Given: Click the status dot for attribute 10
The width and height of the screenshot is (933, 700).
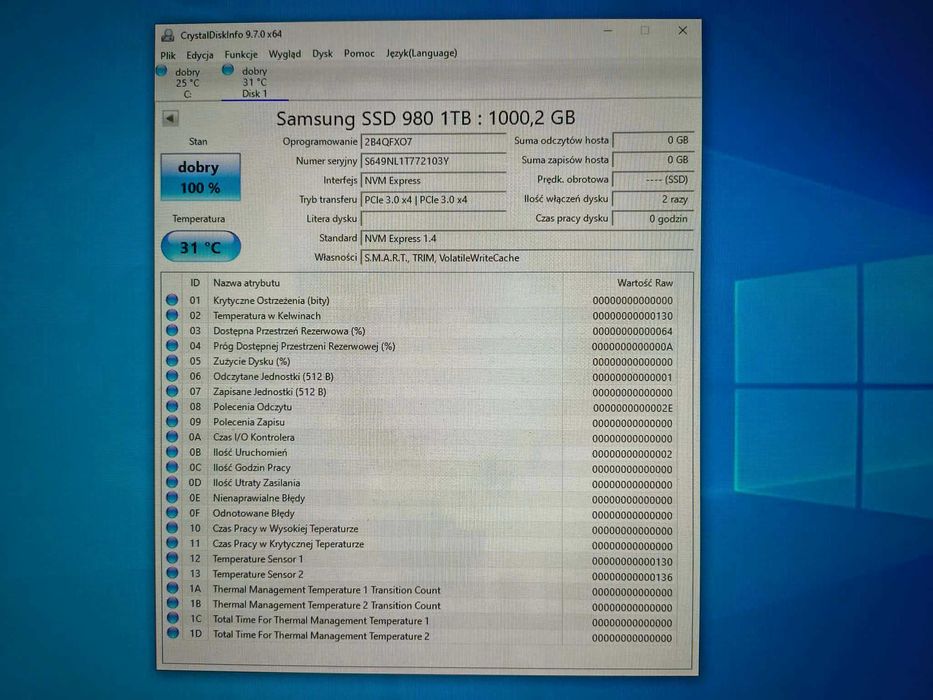Looking at the screenshot, I should pos(172,527).
